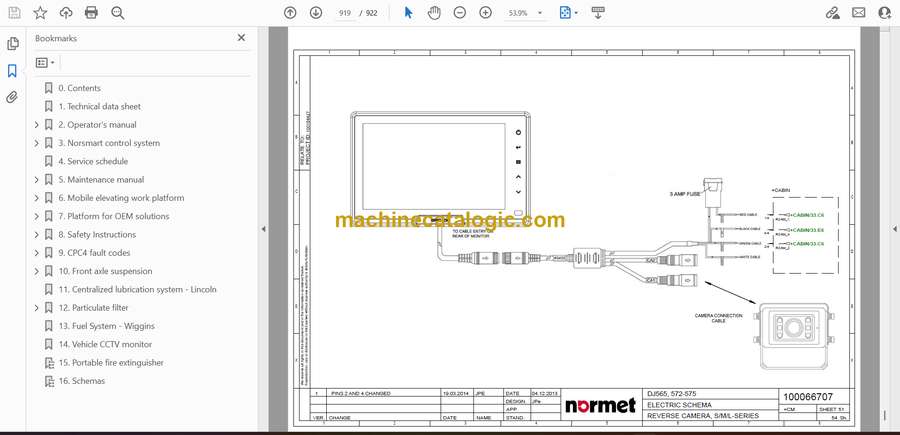Expand the right tools pane arrow
This screenshot has height=435, width=900.
894,229
